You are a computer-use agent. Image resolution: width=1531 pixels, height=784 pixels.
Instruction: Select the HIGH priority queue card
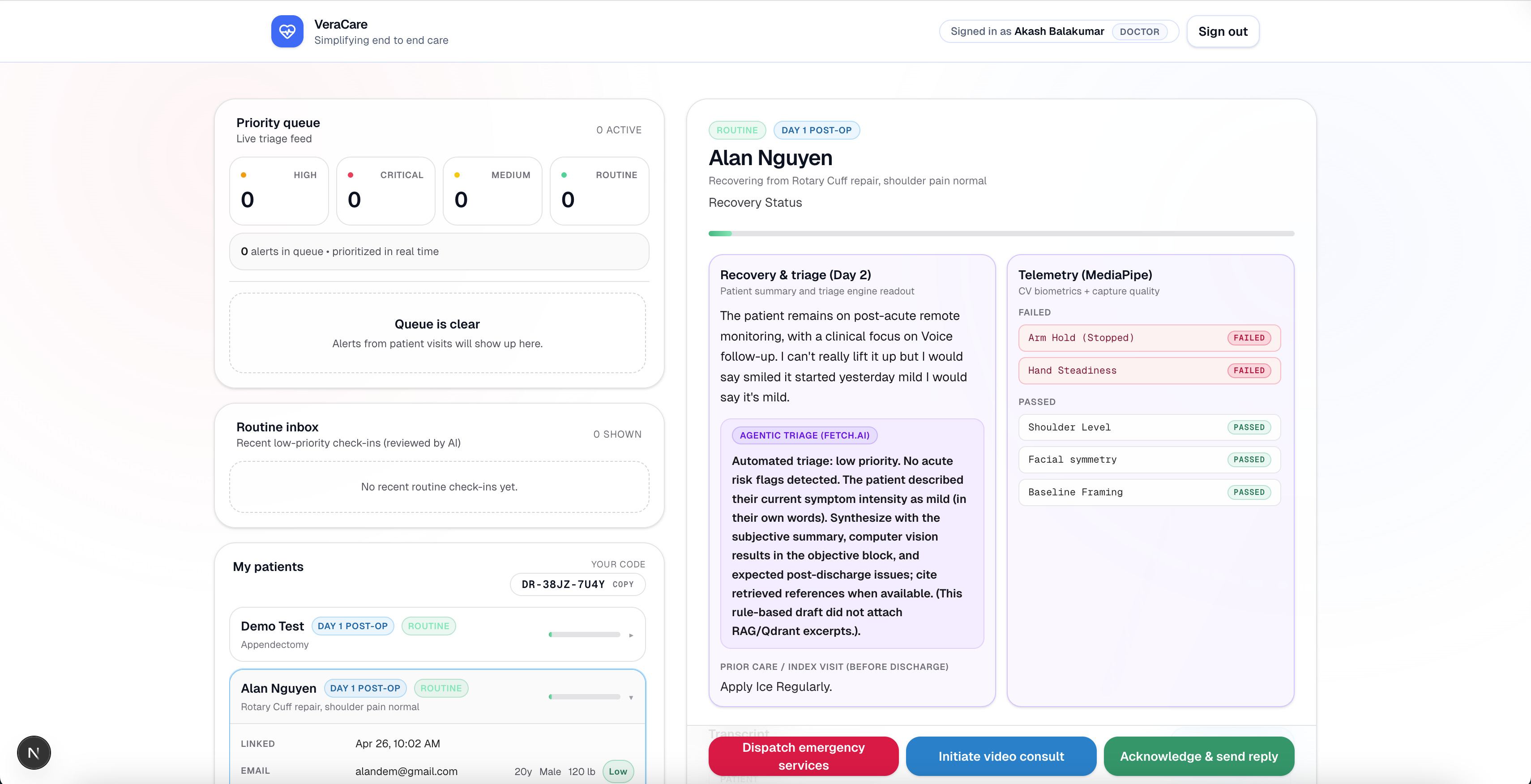point(279,191)
